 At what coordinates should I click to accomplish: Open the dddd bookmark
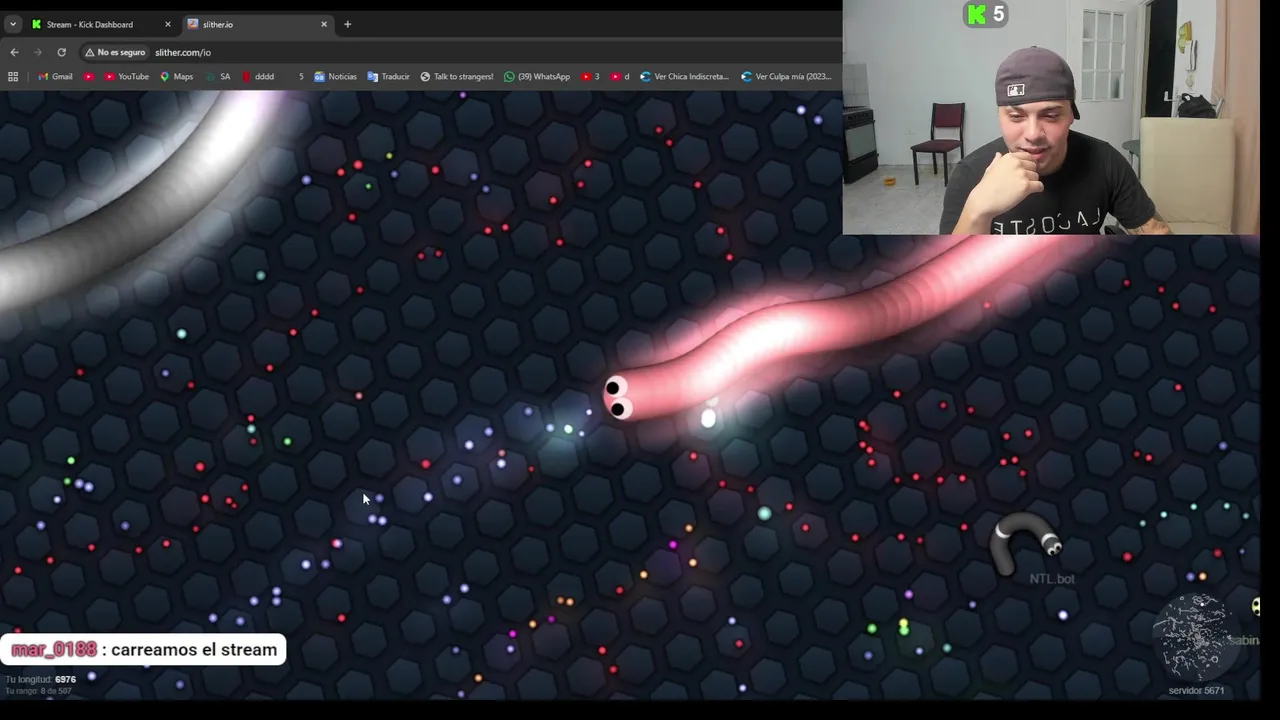258,76
